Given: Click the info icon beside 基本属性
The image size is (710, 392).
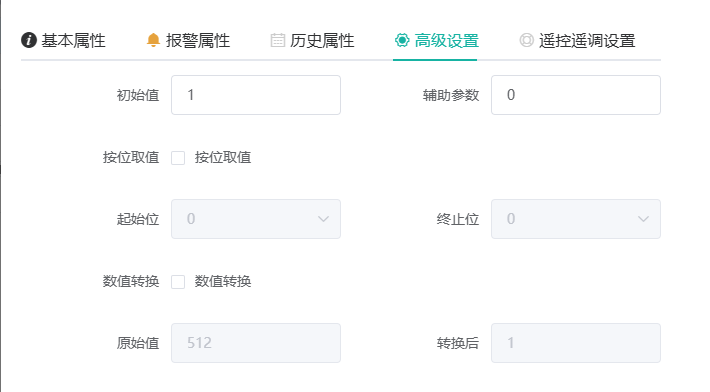Looking at the screenshot, I should 29,40.
